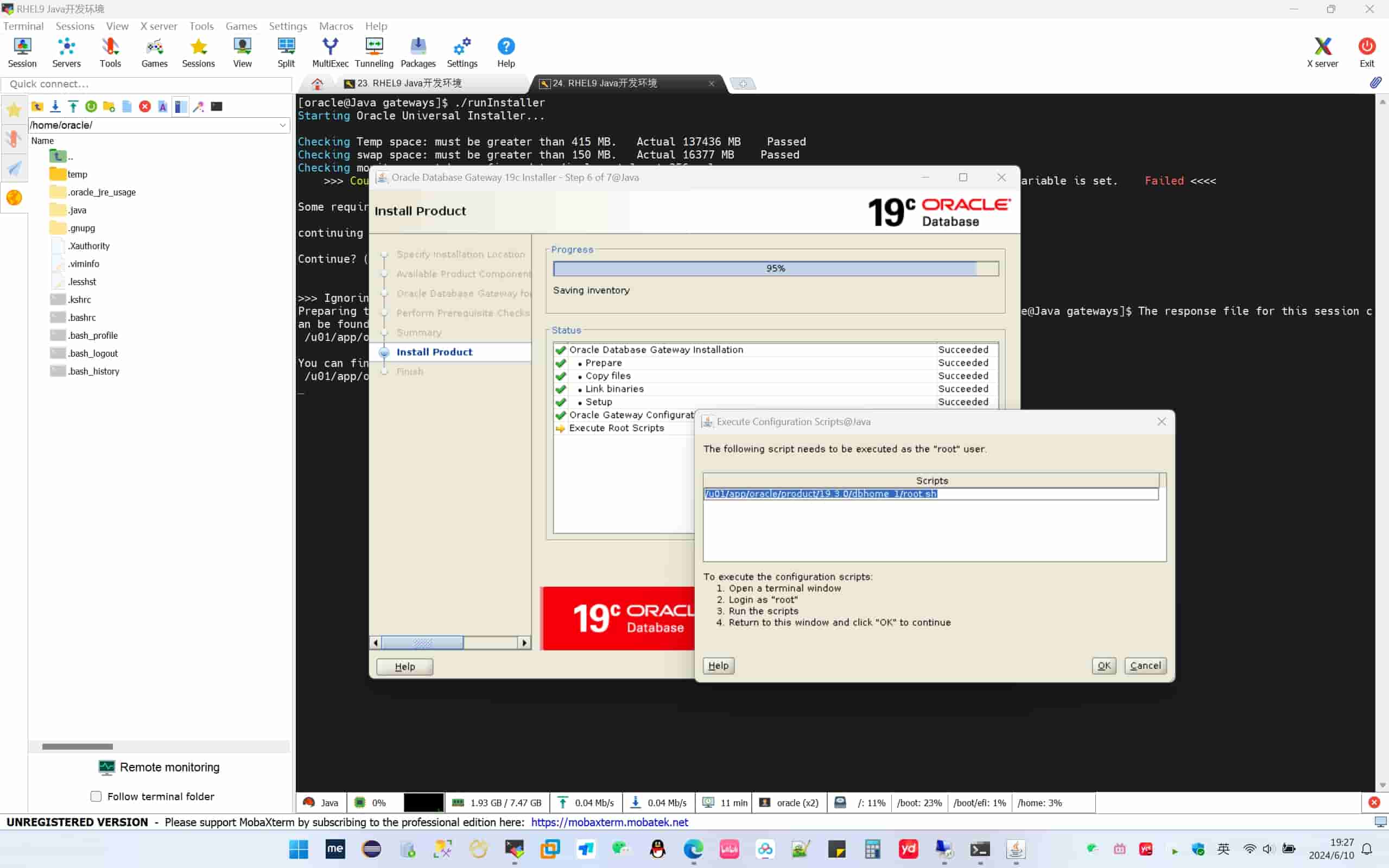Viewport: 1389px width, 868px height.
Task: Click the red Exit power icon
Action: pos(1367,52)
